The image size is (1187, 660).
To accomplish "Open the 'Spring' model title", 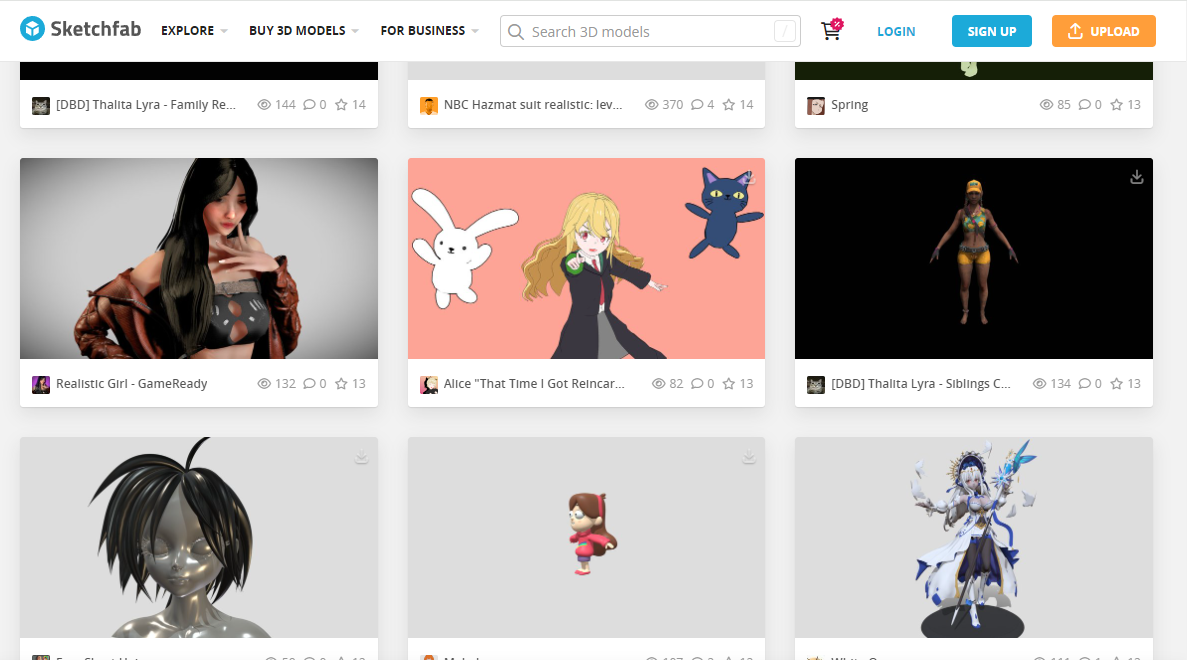I will (849, 104).
